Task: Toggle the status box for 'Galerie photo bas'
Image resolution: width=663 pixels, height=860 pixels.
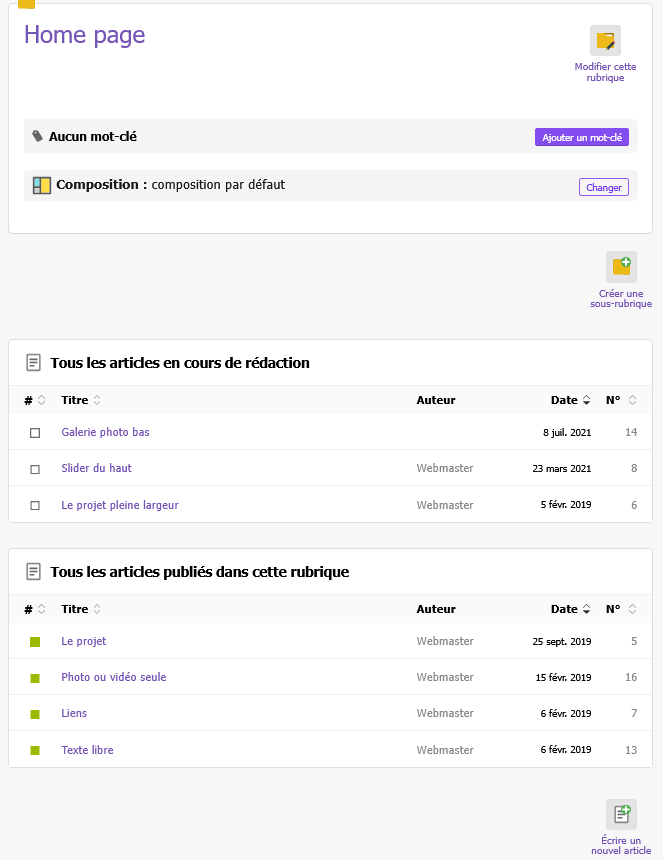Action: point(35,433)
